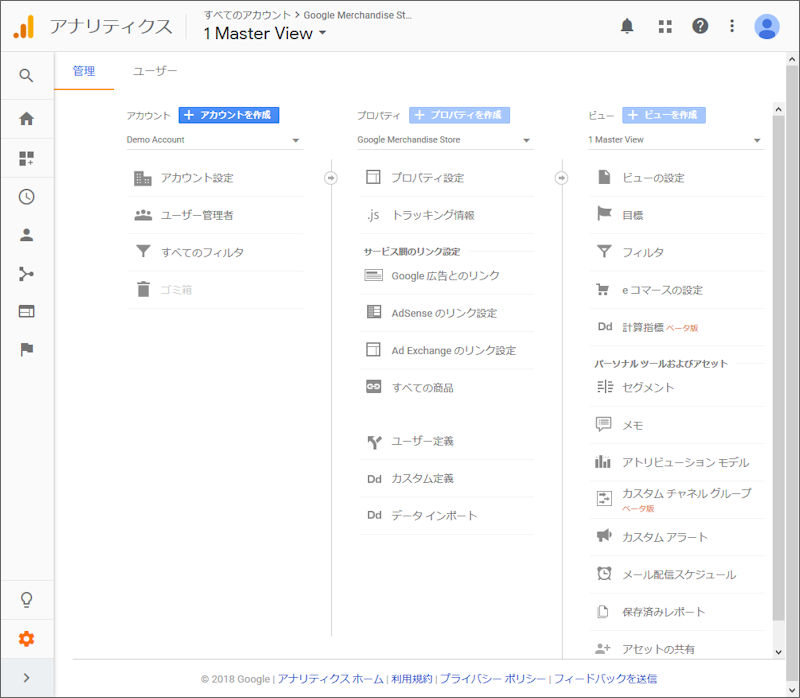Click the アナリティクス ホーム footer link
This screenshot has width=800, height=698.
(x=330, y=679)
